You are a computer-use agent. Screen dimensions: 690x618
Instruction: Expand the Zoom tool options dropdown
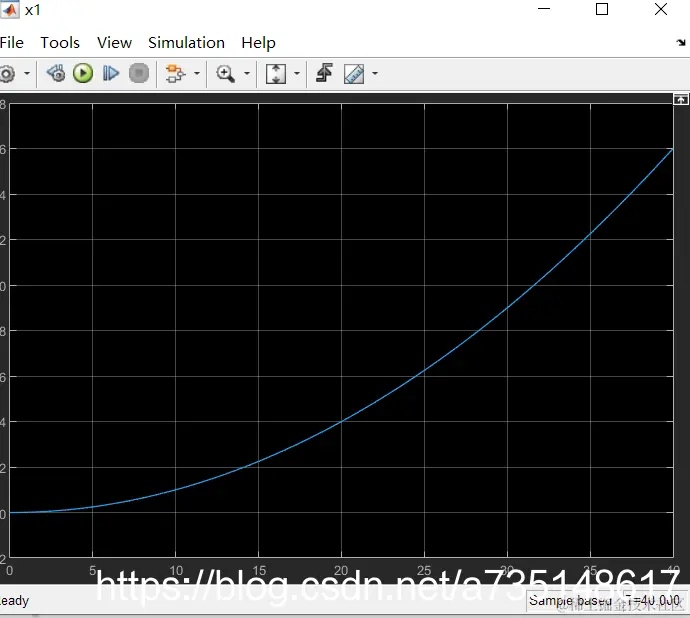247,73
